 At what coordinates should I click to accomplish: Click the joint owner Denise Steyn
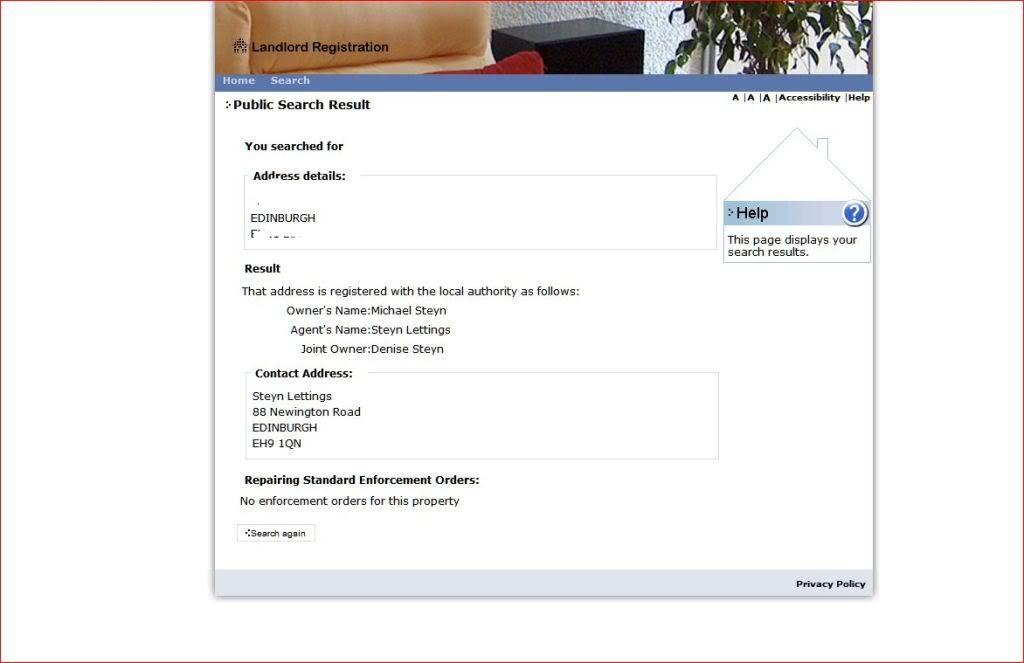tap(407, 350)
